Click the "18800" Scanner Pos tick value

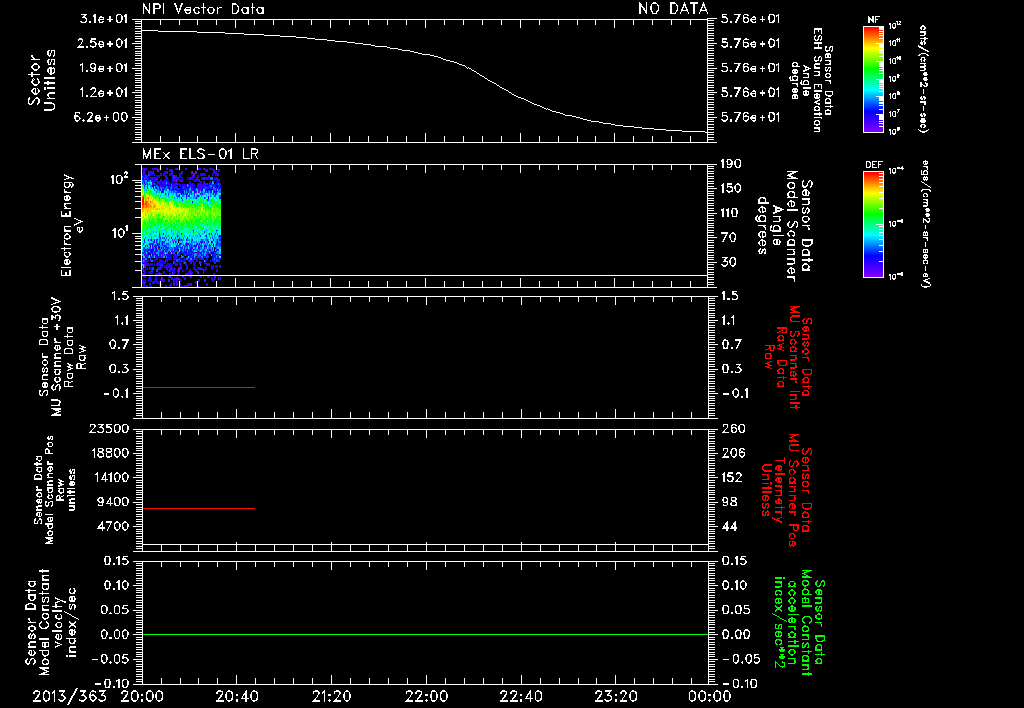[108, 453]
